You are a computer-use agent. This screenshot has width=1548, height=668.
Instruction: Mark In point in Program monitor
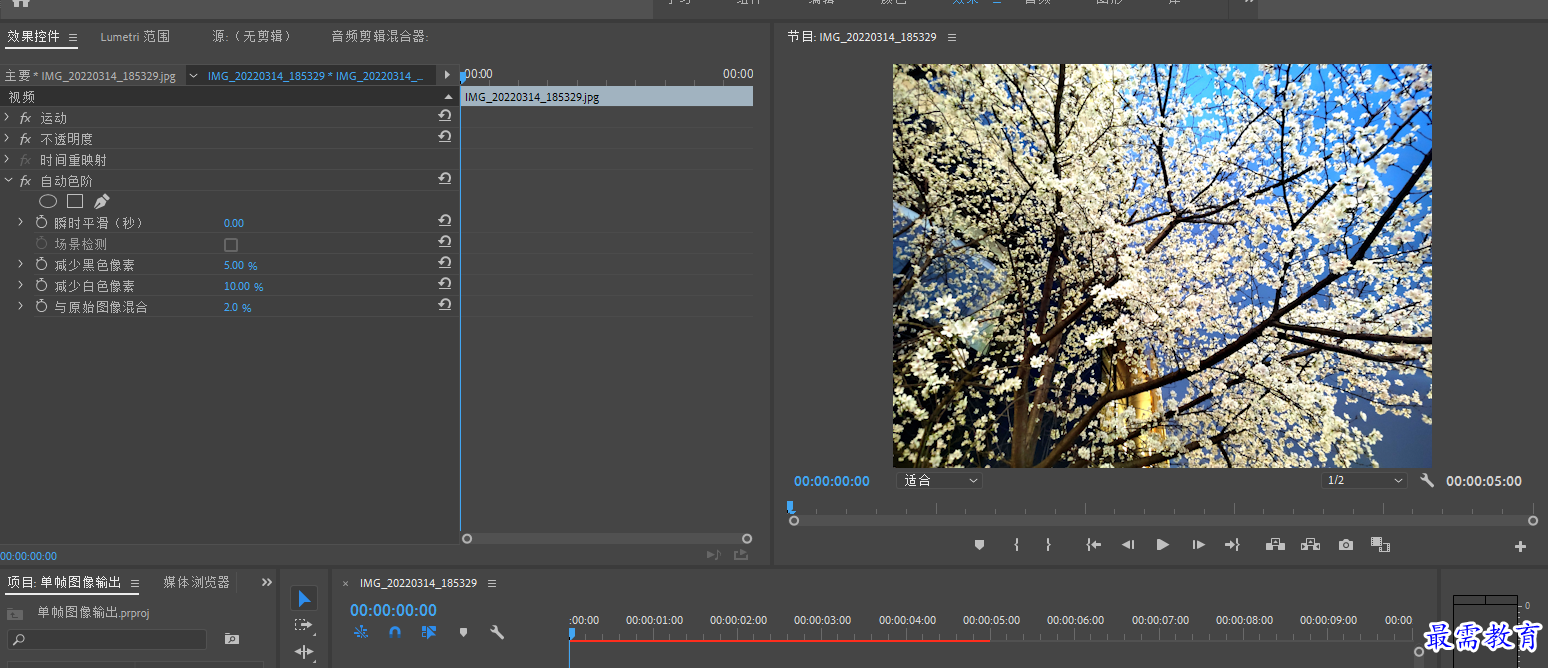click(x=1016, y=545)
